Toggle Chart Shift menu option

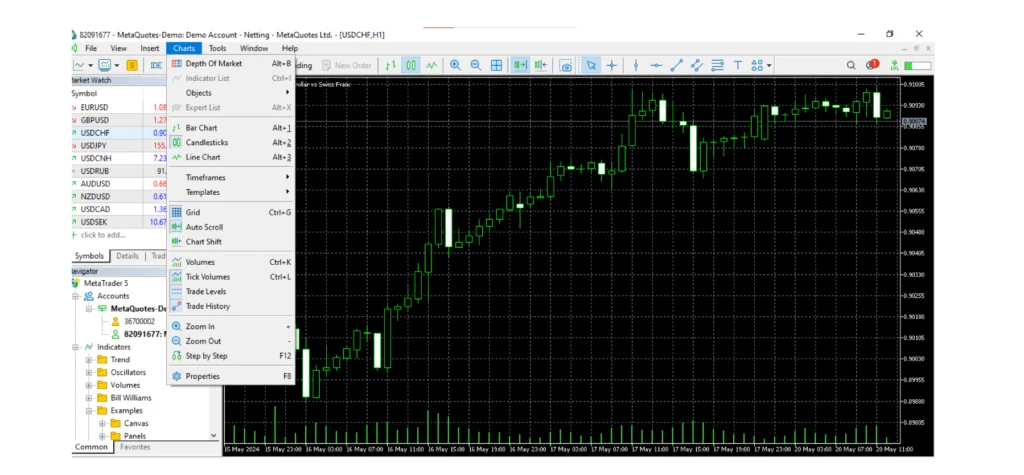tap(203, 242)
